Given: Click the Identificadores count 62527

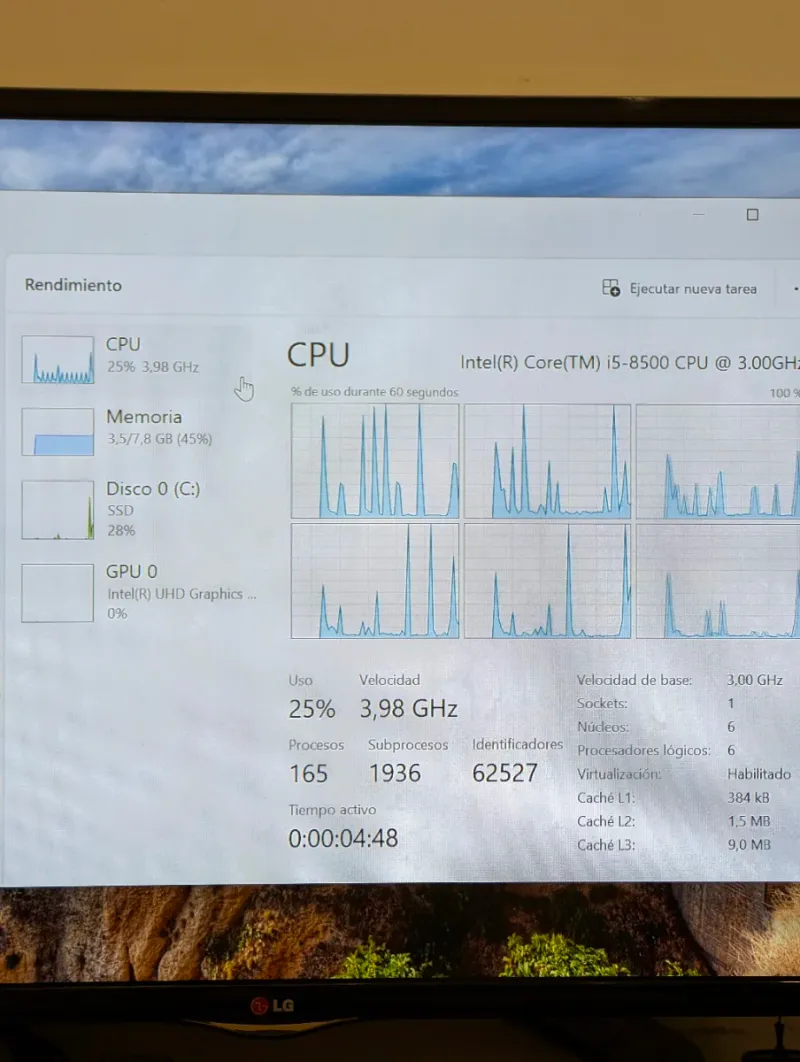Looking at the screenshot, I should (505, 773).
